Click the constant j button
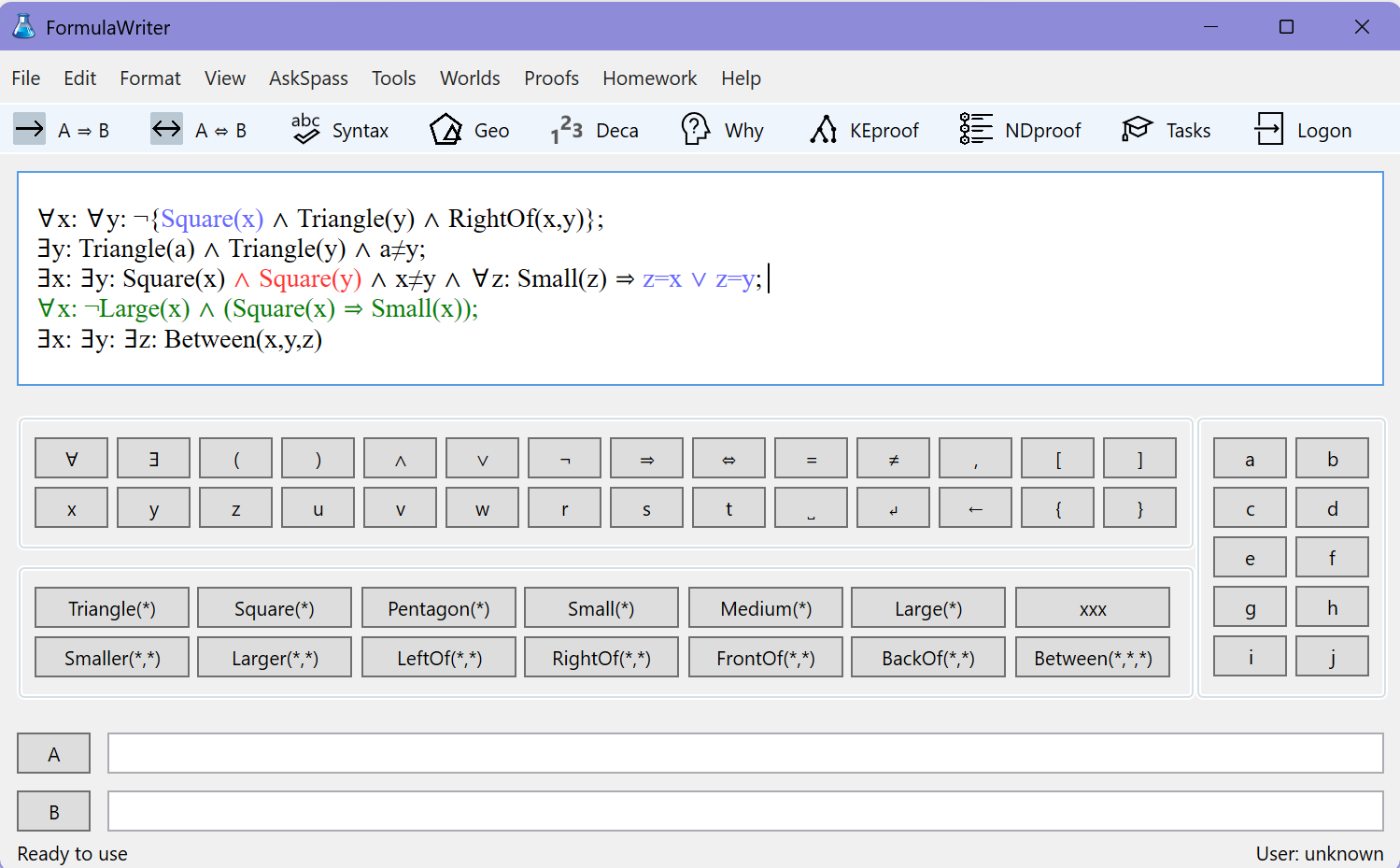Viewport: 1400px width, 868px height. [x=1332, y=657]
